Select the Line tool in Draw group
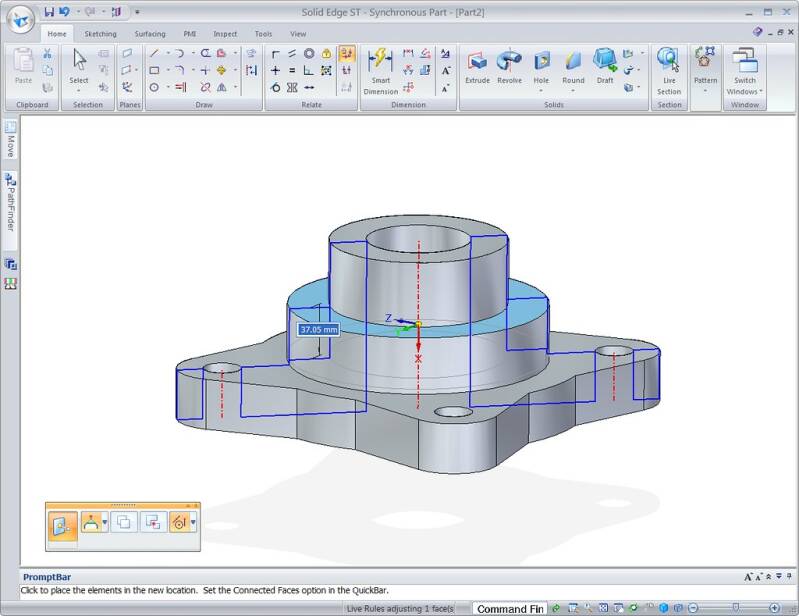799x616 pixels. (x=154, y=53)
